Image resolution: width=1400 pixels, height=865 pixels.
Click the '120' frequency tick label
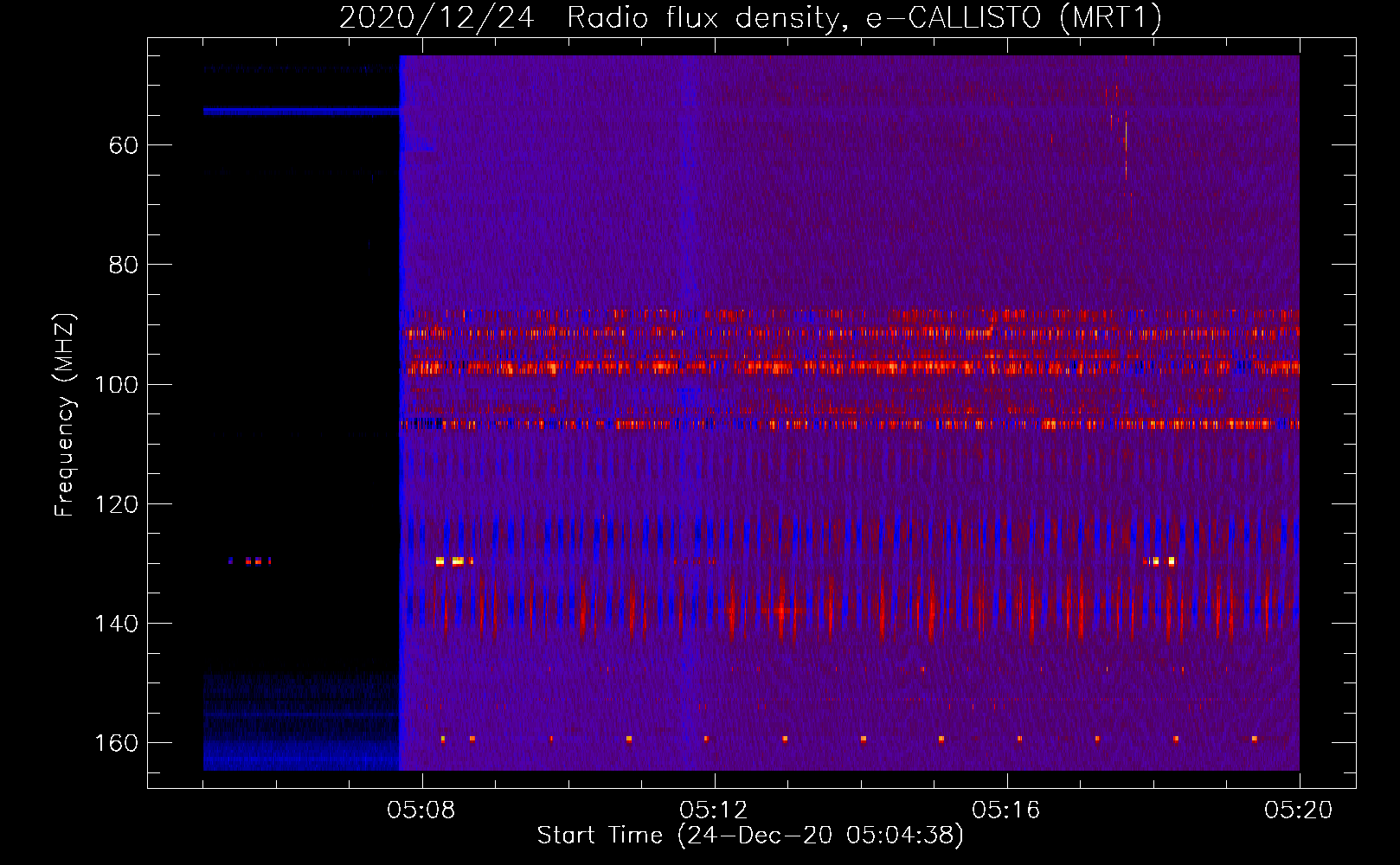(117, 504)
